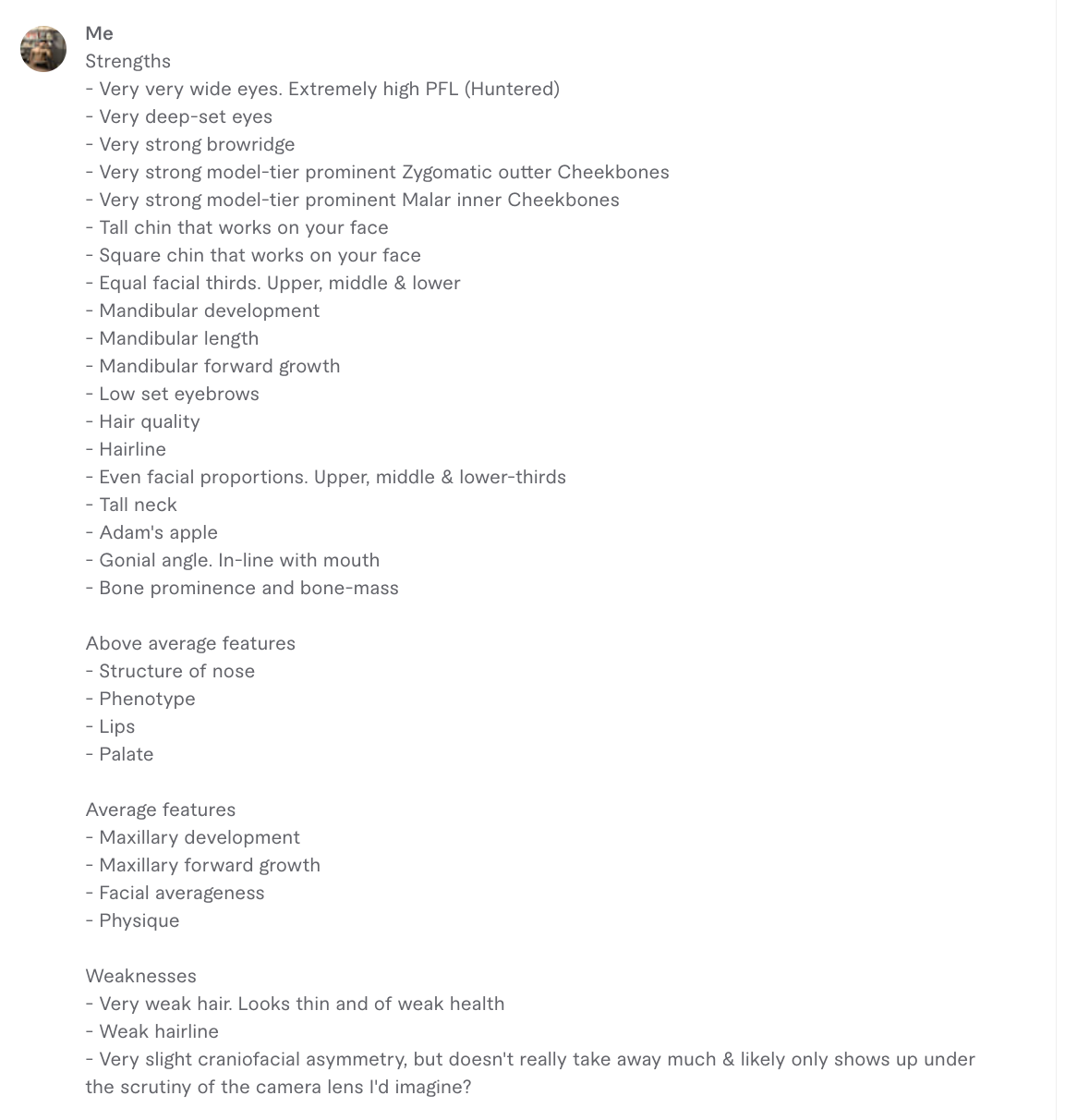The height and width of the screenshot is (1120, 1065).
Task: Click the "Adam's apple" line
Action: click(x=151, y=532)
